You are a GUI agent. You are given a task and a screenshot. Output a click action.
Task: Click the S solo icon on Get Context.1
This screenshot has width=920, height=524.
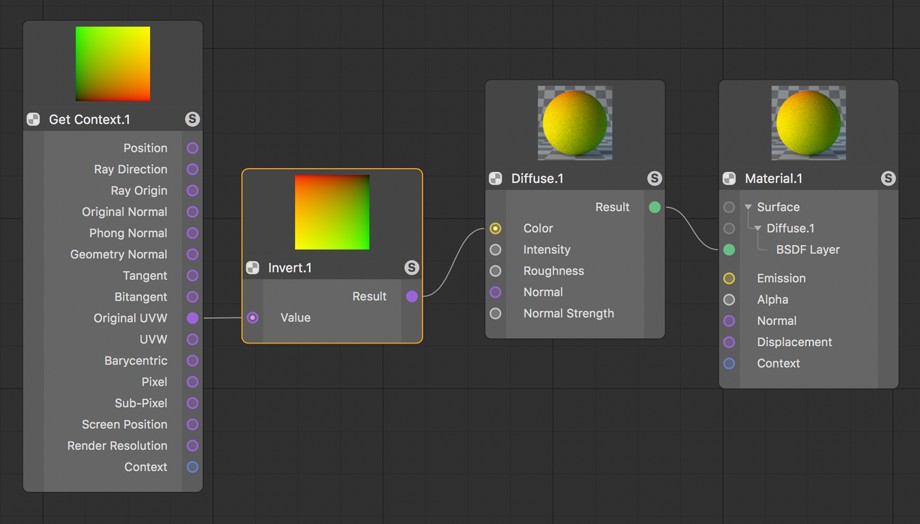(x=192, y=119)
